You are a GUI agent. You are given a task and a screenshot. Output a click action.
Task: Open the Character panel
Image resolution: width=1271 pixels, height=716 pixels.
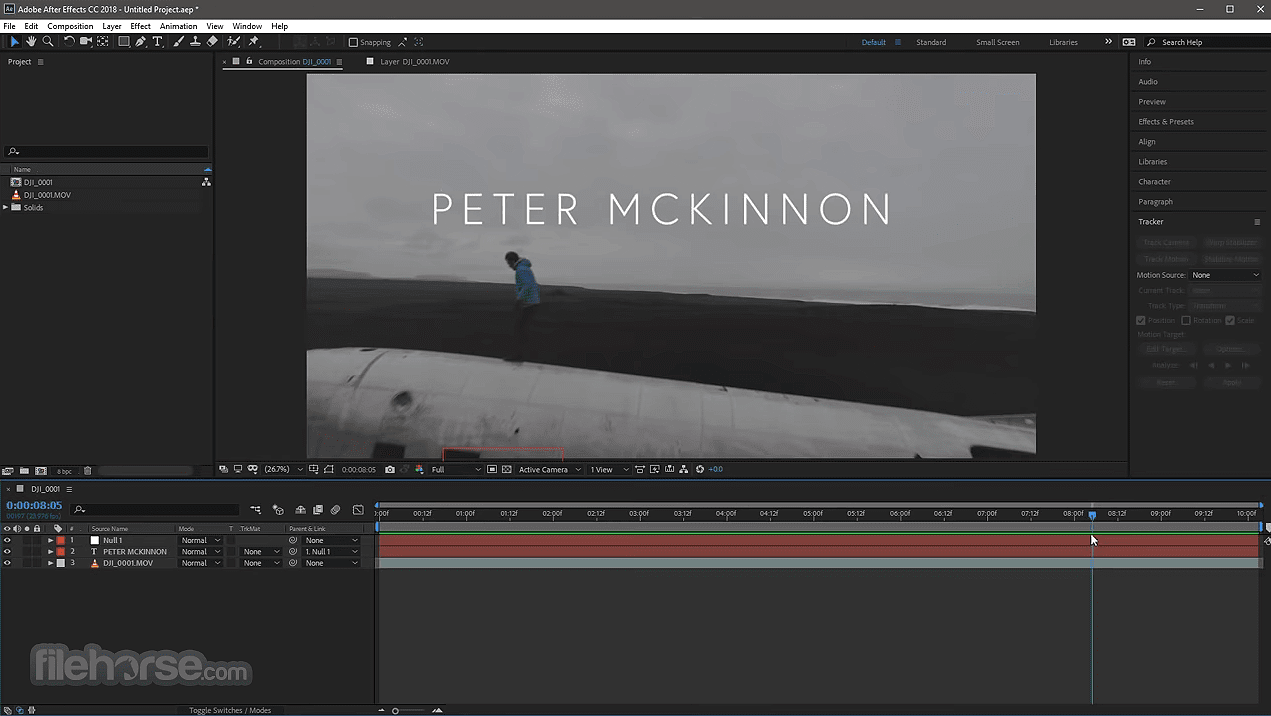point(1154,182)
